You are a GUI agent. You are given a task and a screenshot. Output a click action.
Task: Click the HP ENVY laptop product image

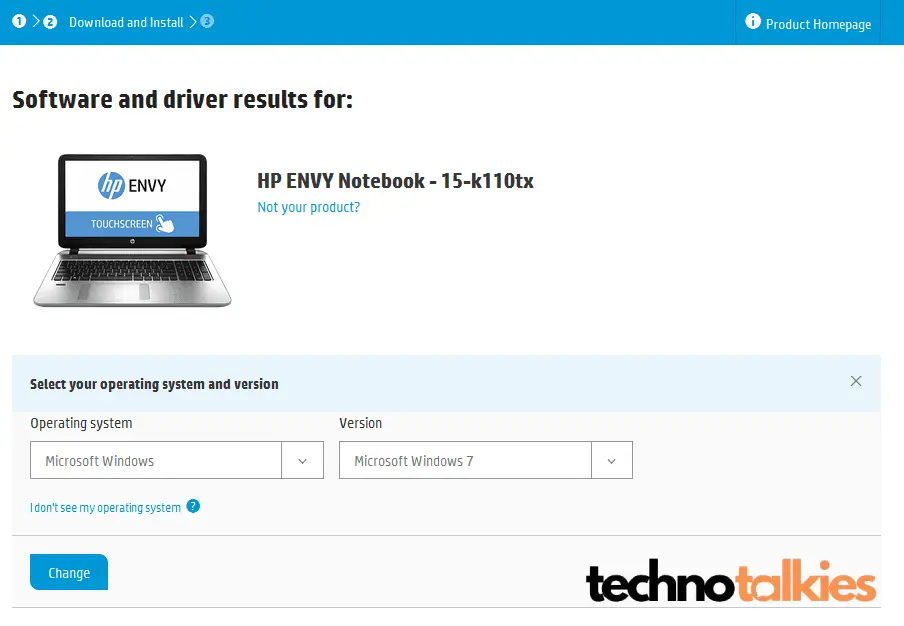click(x=133, y=230)
